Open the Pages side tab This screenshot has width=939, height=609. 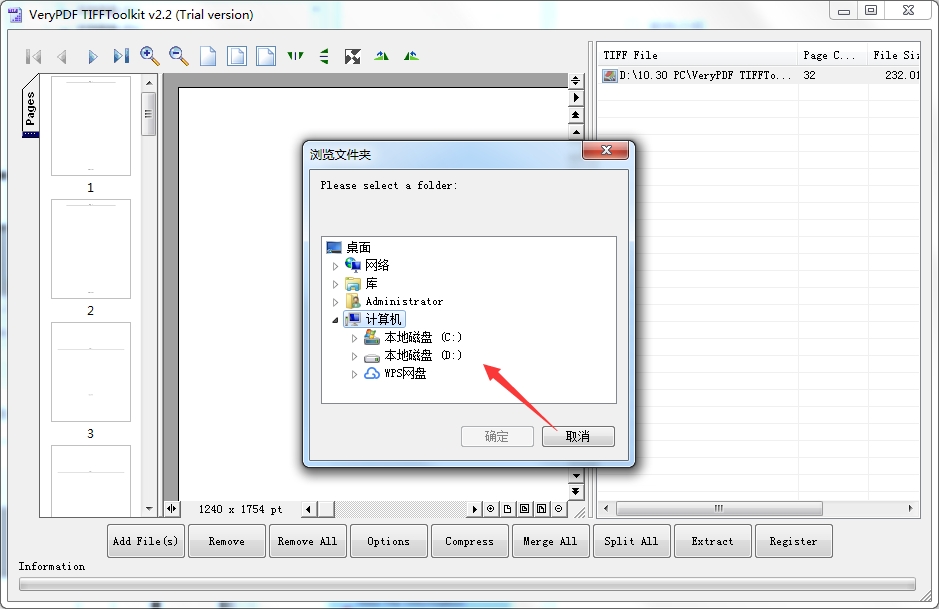[x=31, y=107]
